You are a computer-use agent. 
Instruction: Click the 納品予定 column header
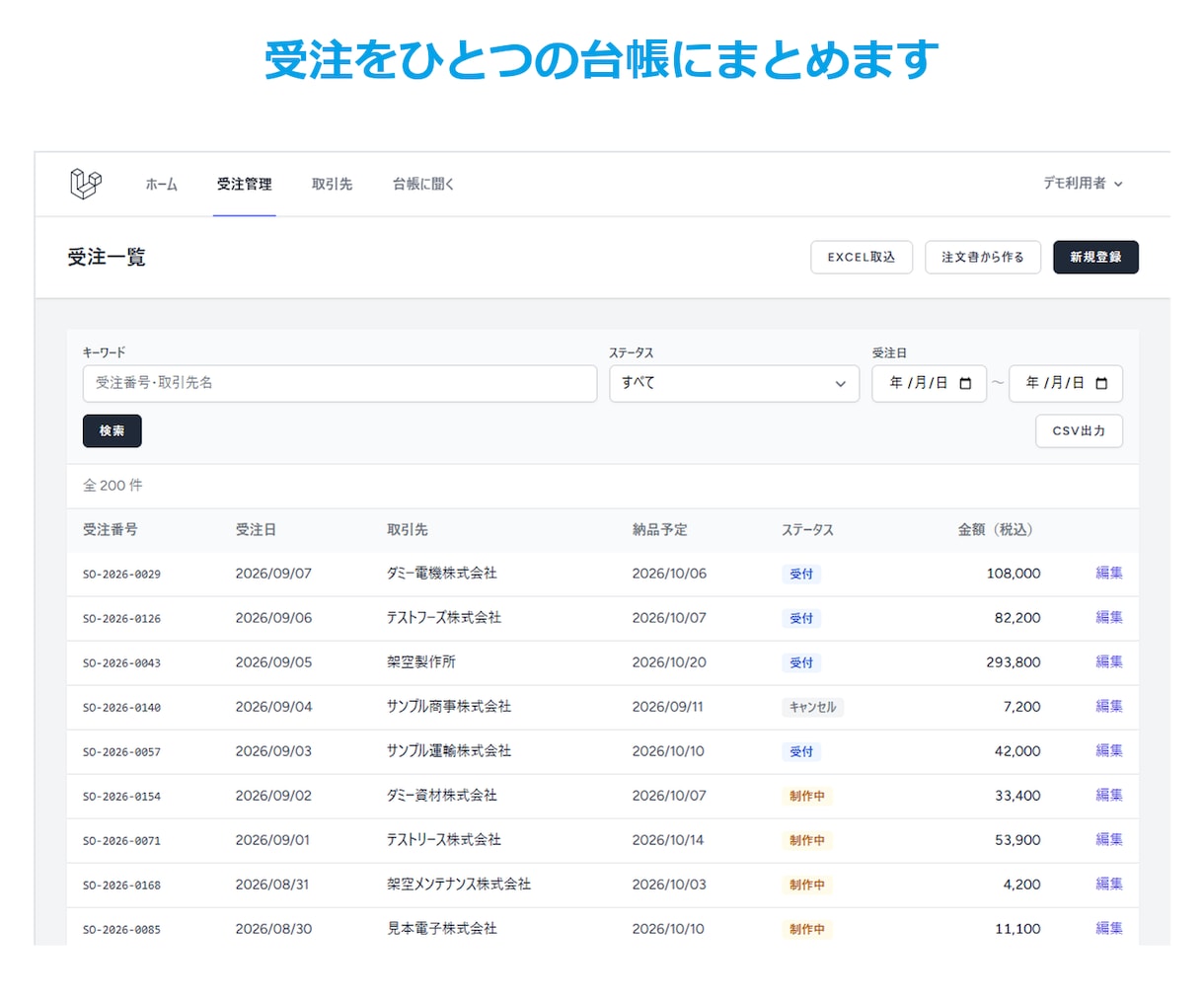point(660,529)
